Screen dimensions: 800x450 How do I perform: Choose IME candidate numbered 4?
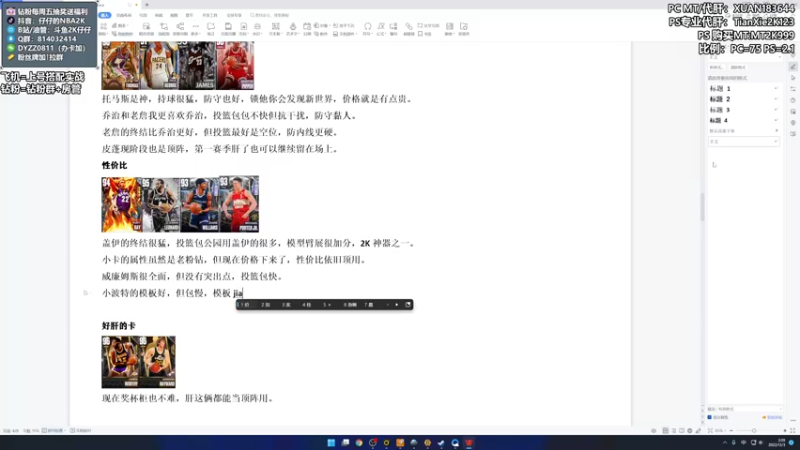pos(306,305)
